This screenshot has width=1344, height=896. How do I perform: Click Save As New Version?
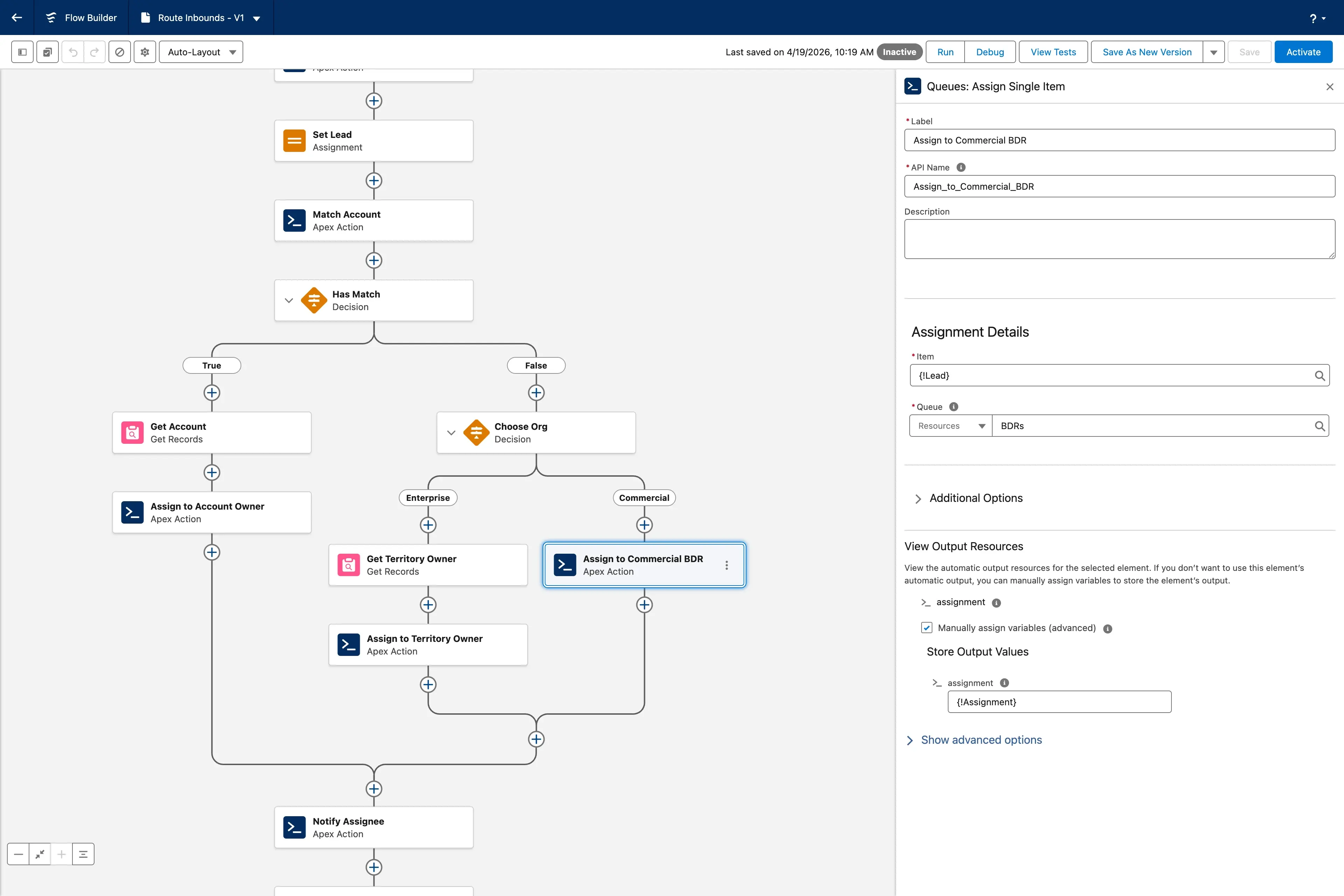[x=1147, y=52]
